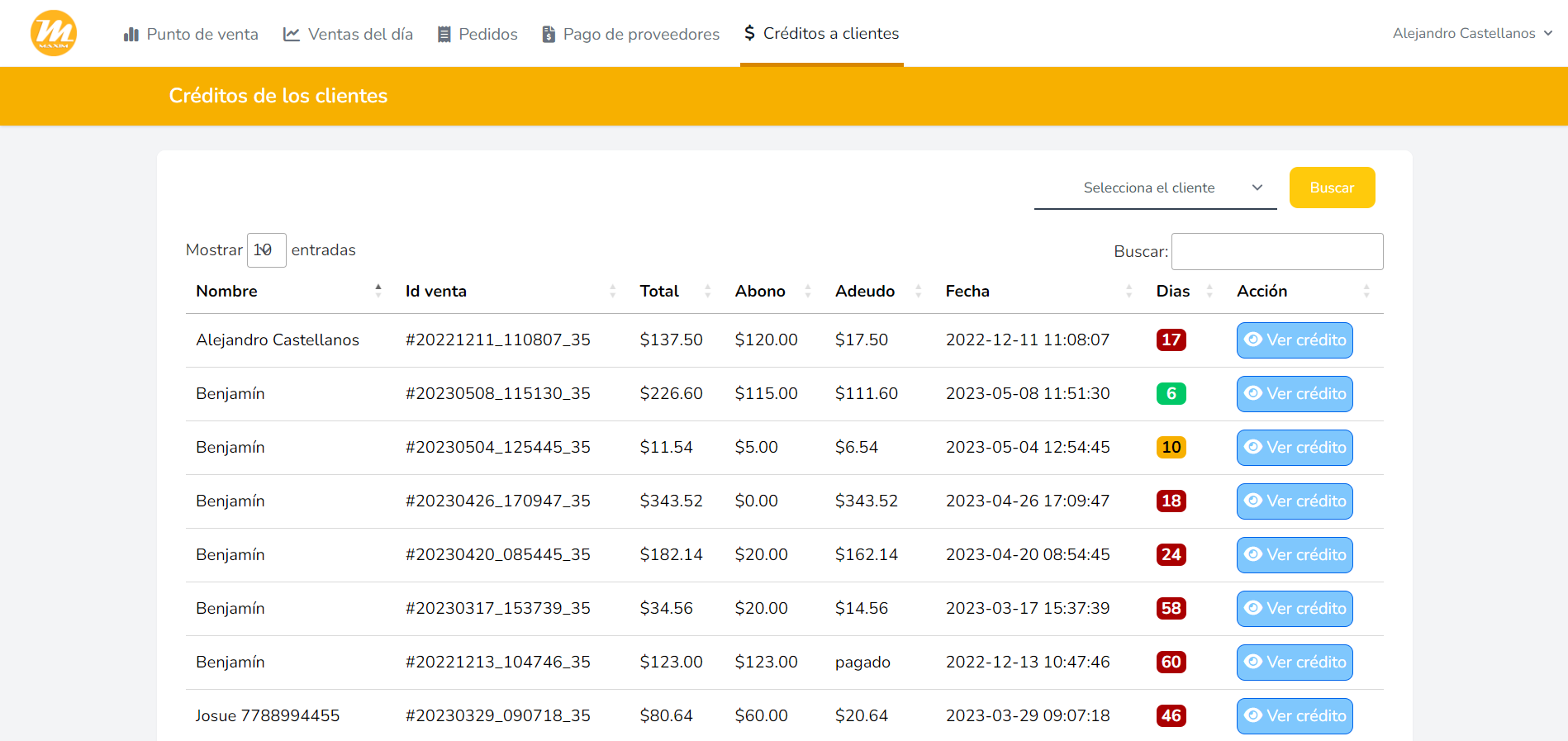
Task: Click the $111.60 adeudo cell
Action: coord(866,393)
